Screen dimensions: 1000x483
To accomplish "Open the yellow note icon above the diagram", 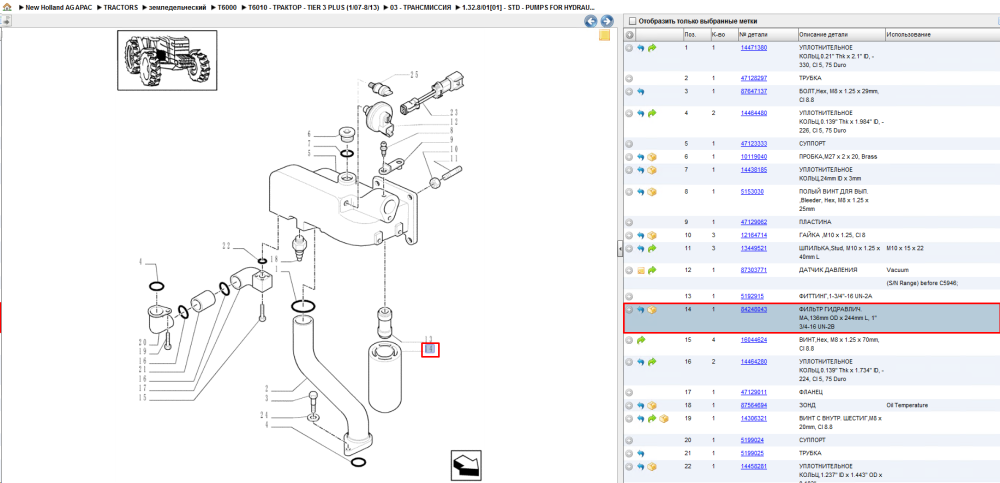I will (605, 35).
